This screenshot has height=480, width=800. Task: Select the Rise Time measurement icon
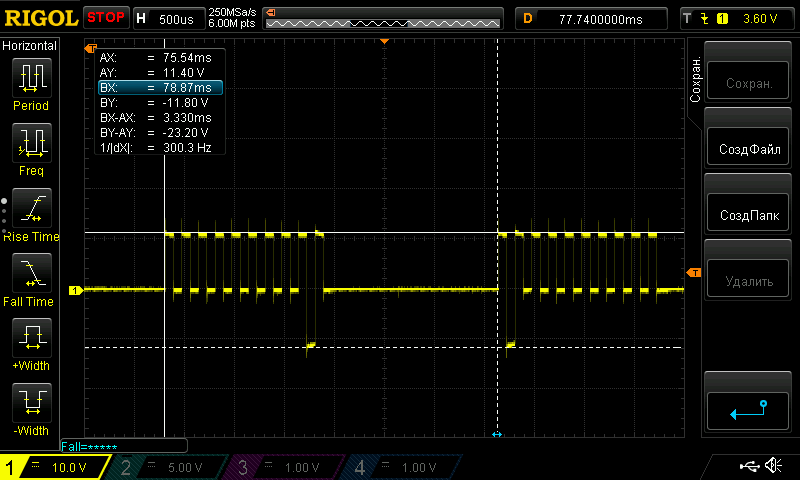[x=32, y=208]
